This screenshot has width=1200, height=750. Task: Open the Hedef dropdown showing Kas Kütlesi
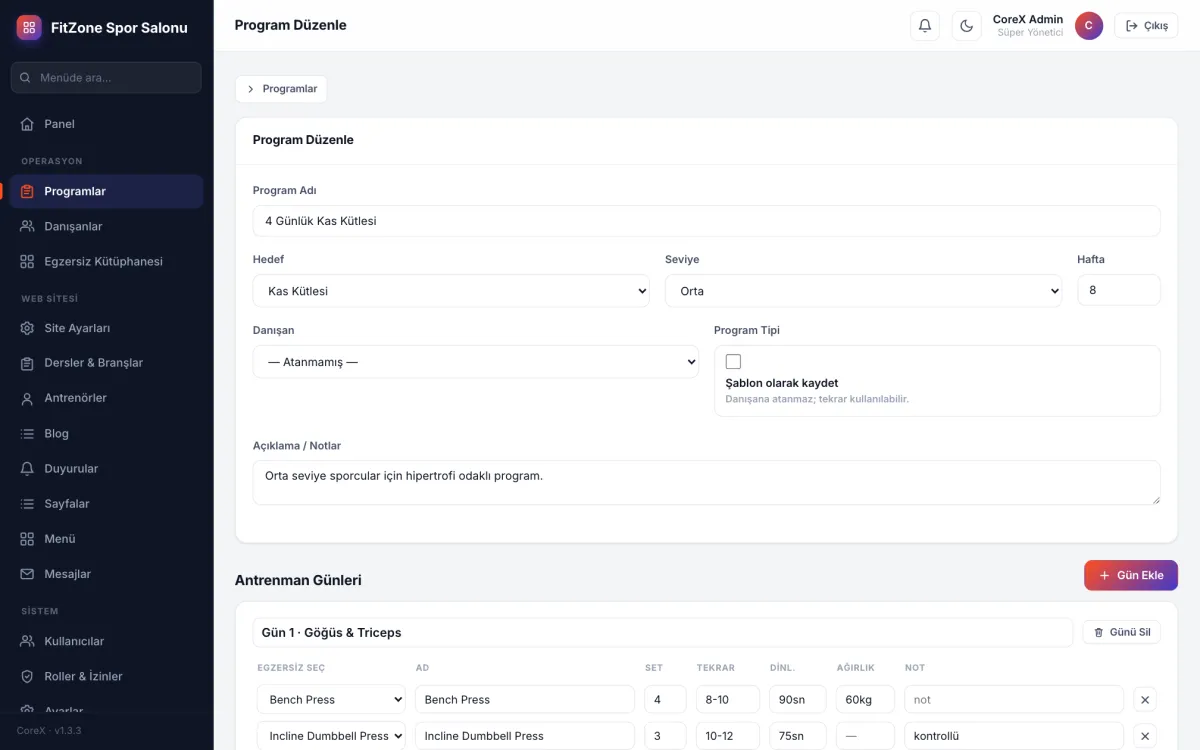(451, 291)
